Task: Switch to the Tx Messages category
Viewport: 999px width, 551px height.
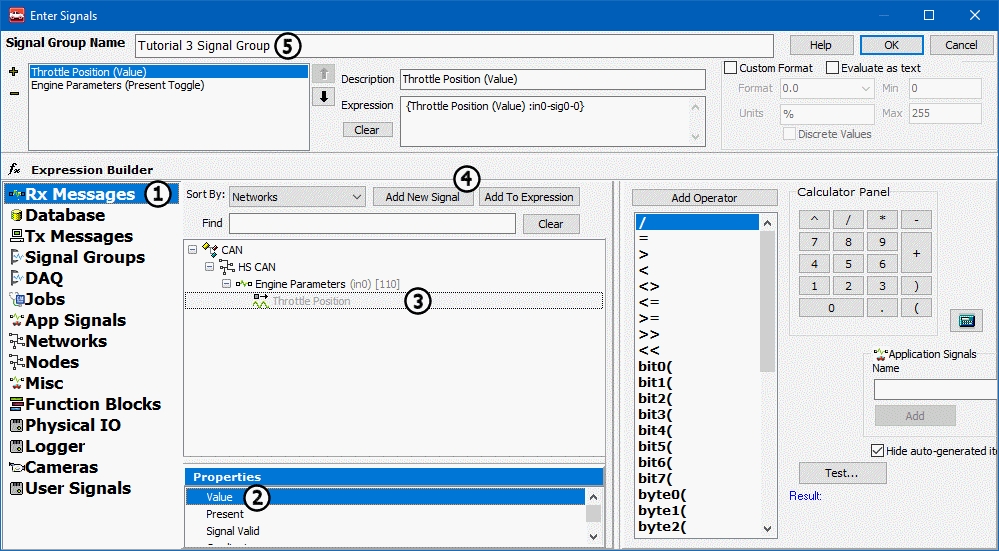Action: point(78,236)
